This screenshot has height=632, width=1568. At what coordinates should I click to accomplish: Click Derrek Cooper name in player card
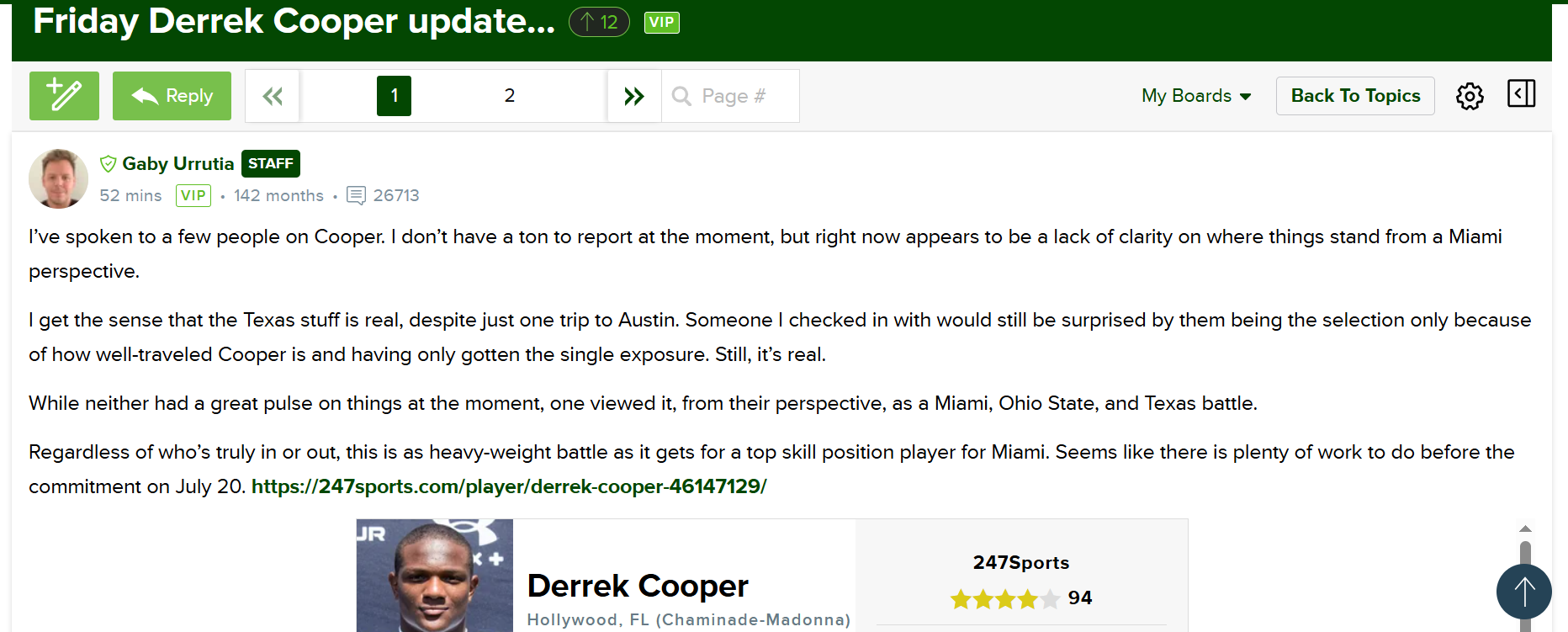click(638, 586)
